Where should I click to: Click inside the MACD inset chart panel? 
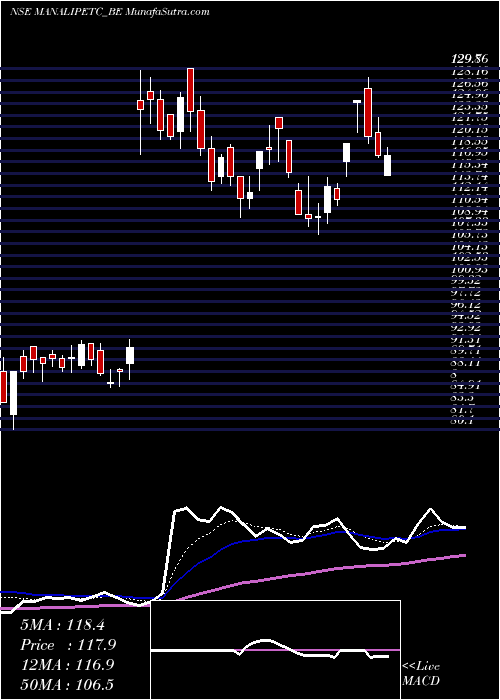(275, 650)
